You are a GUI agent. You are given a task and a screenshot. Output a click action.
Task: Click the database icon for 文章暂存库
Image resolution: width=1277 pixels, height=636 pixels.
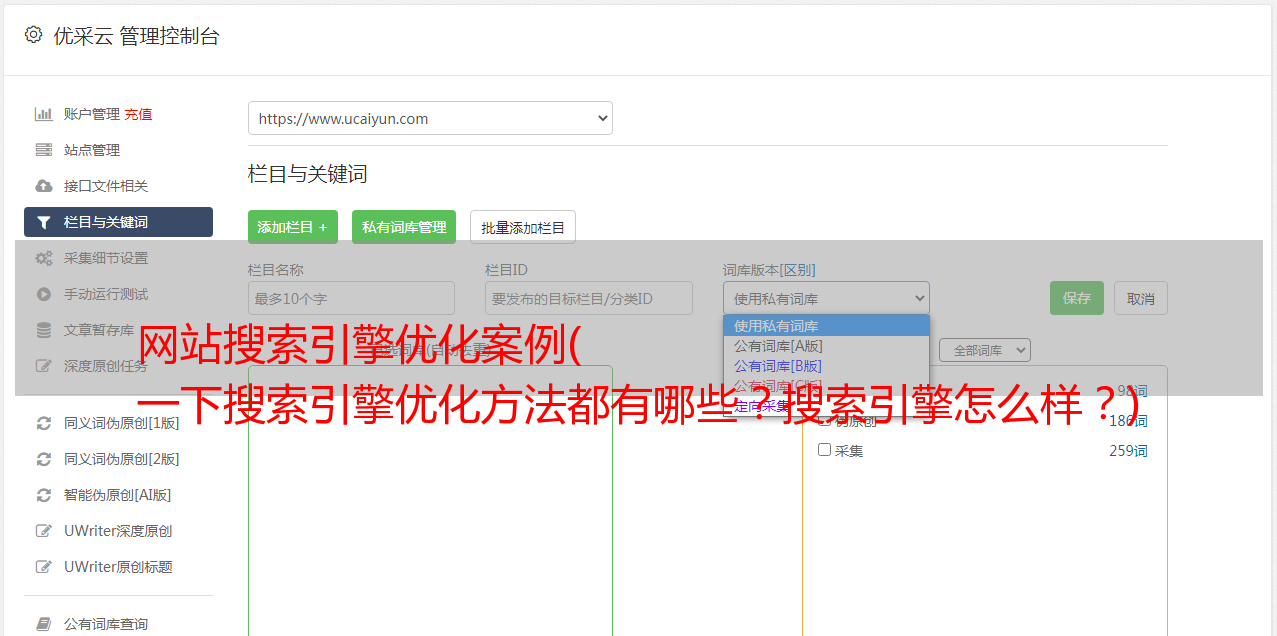[x=44, y=330]
